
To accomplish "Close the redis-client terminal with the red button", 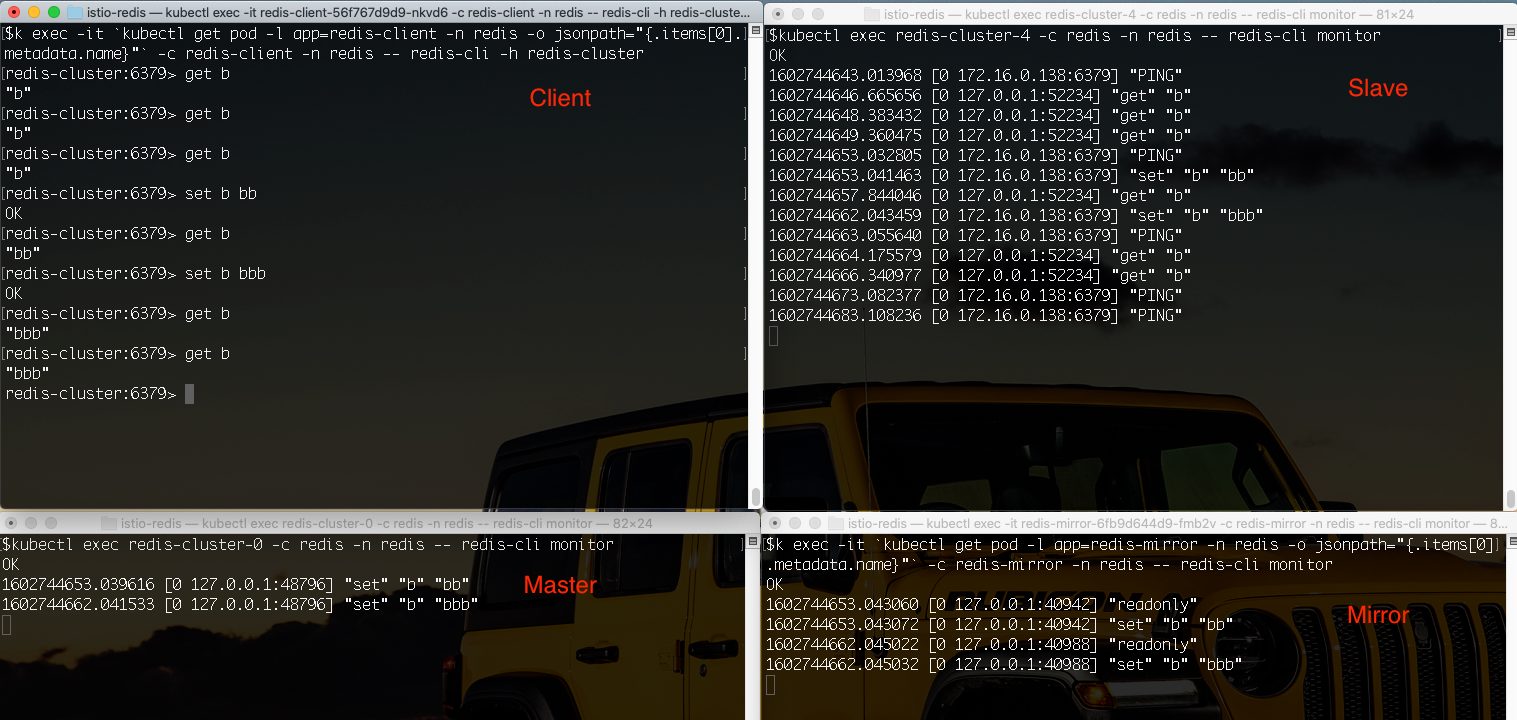I will point(13,12).
